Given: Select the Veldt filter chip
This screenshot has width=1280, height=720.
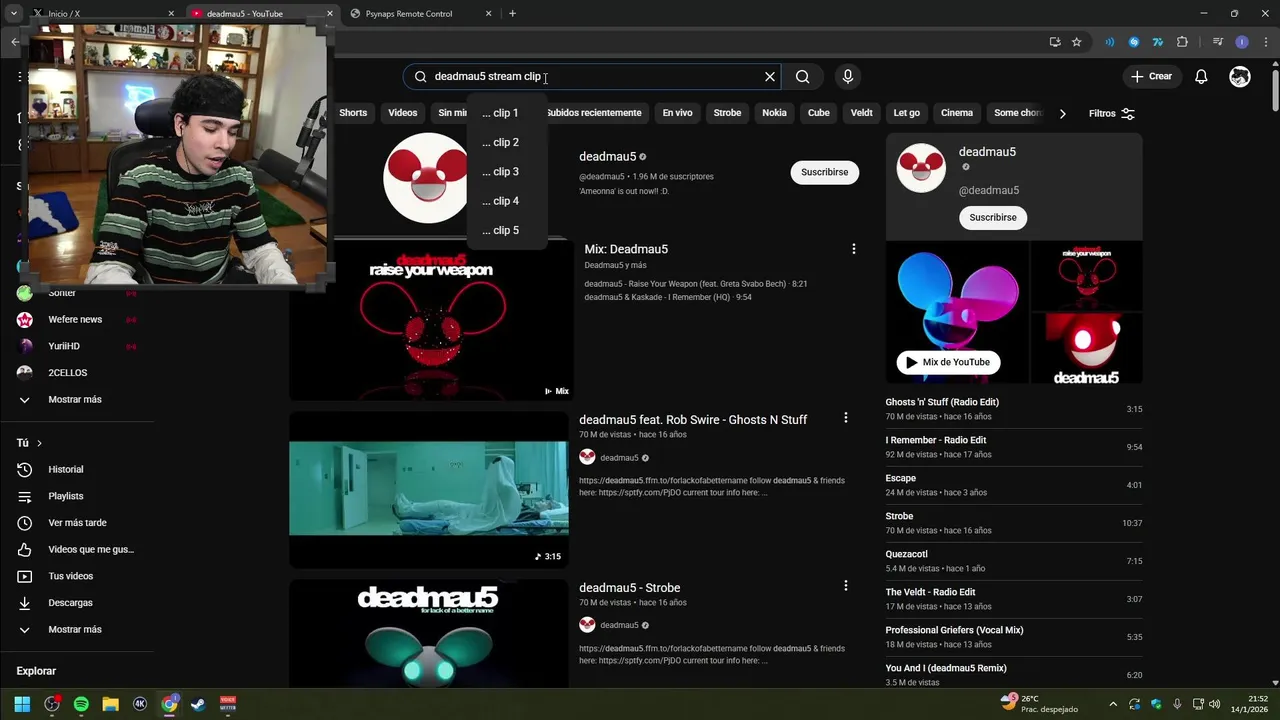Looking at the screenshot, I should click(862, 113).
